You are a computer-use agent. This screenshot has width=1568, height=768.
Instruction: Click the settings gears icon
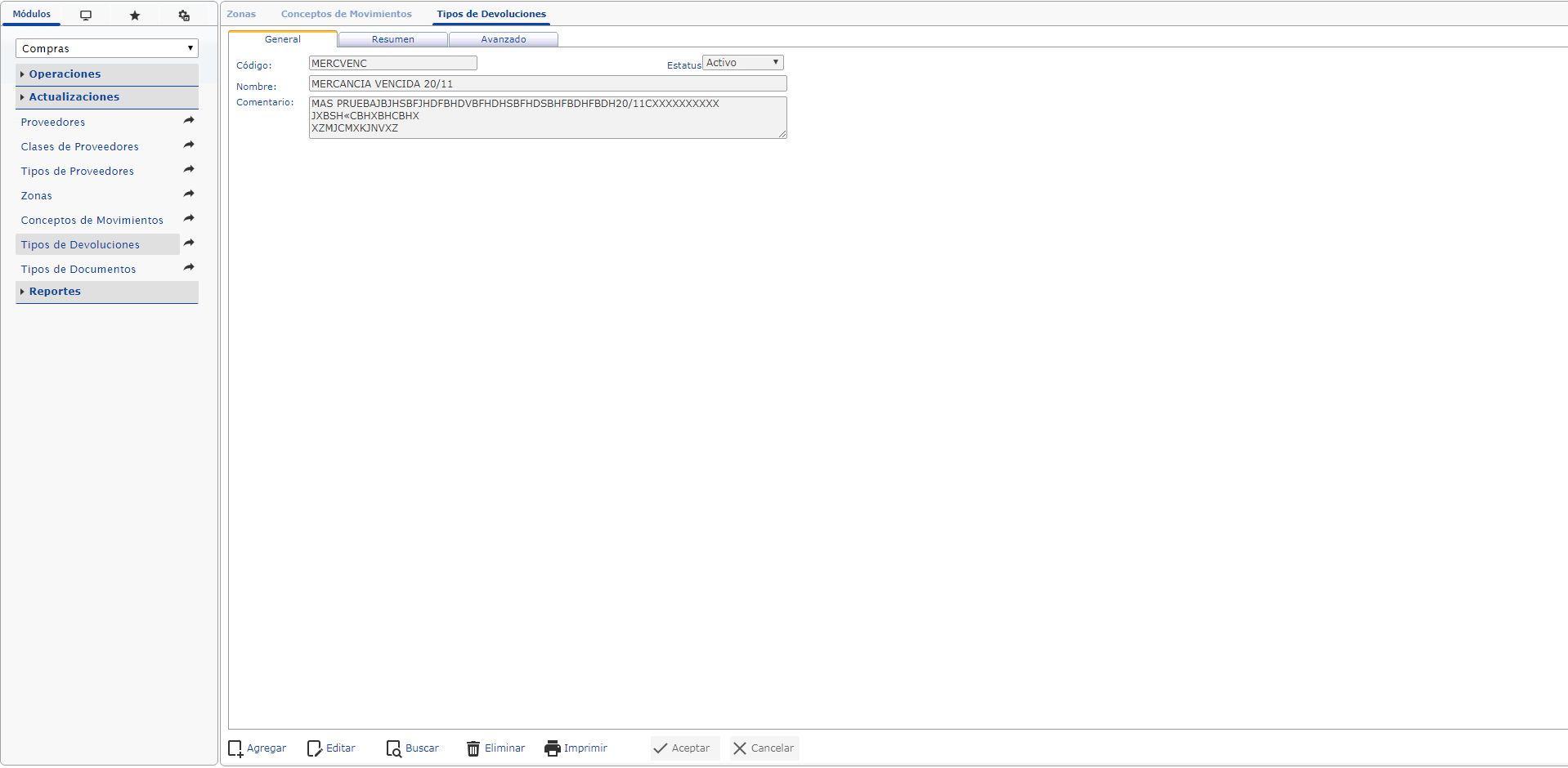pyautogui.click(x=184, y=16)
